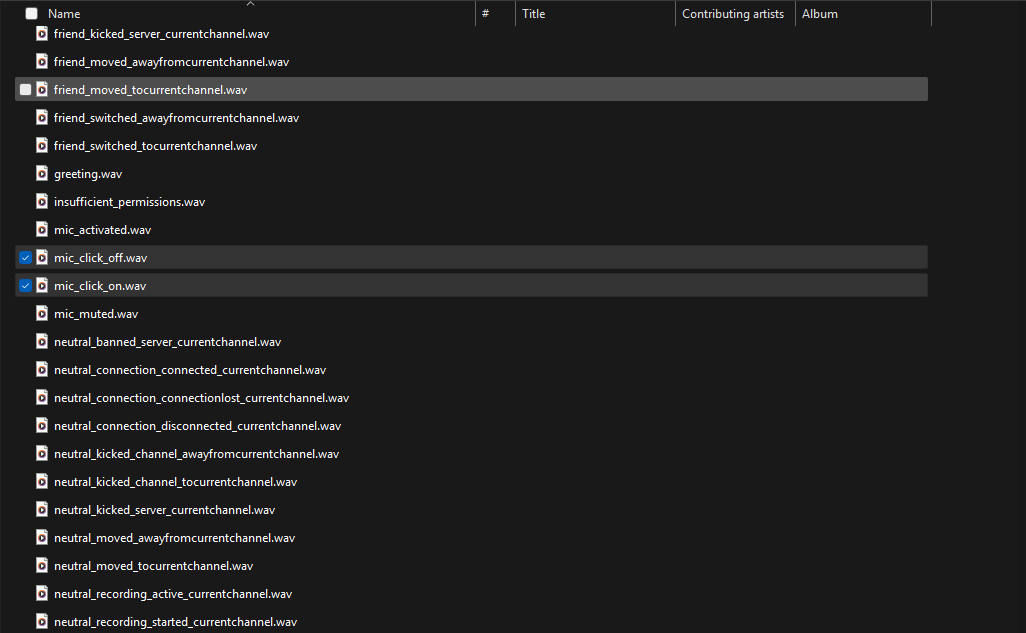This screenshot has width=1026, height=633.
Task: Check the friend_moved_tocurrentchannel.wav checkbox
Action: 26,90
